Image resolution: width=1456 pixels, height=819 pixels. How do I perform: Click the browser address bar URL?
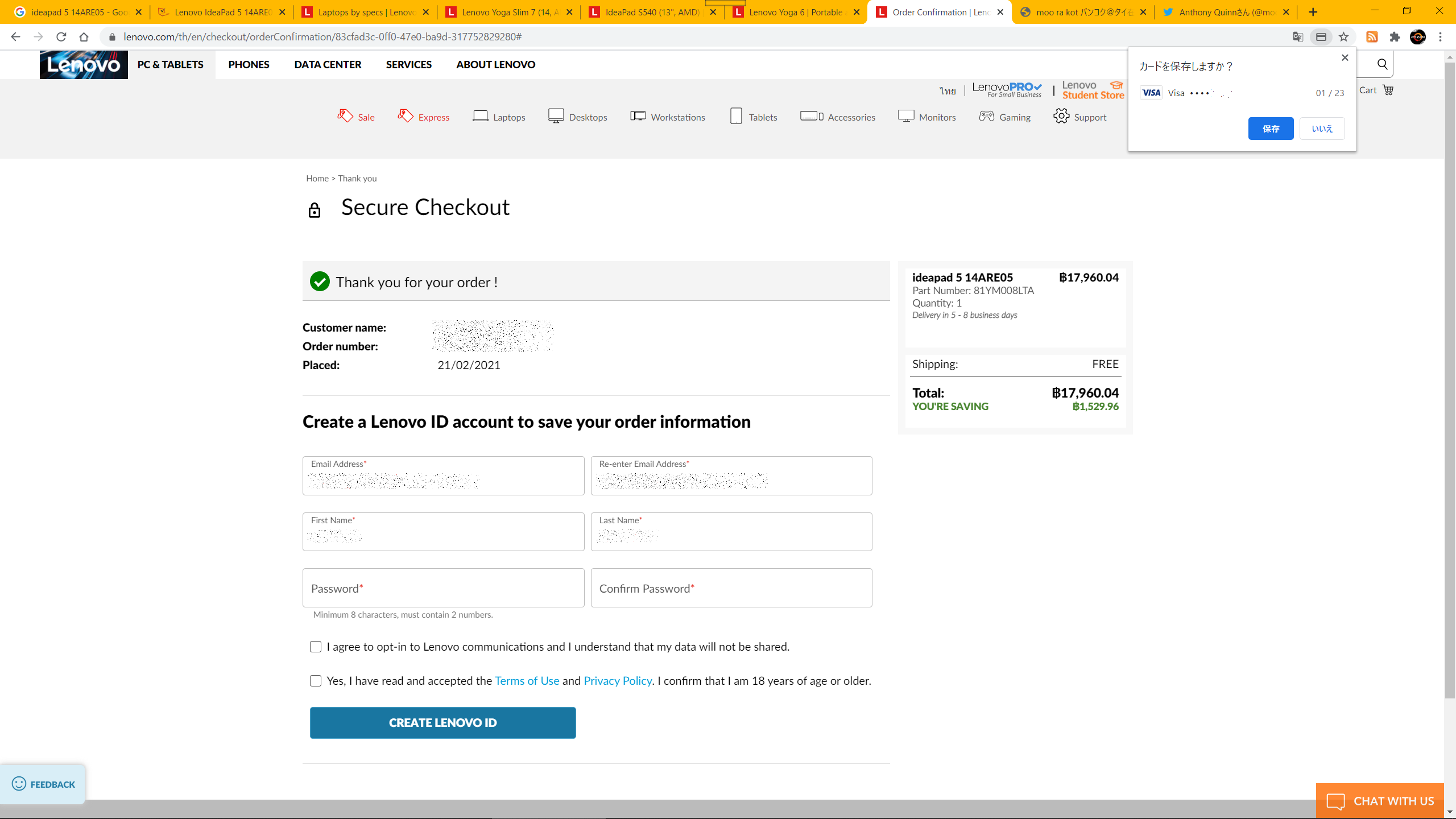pos(322,37)
